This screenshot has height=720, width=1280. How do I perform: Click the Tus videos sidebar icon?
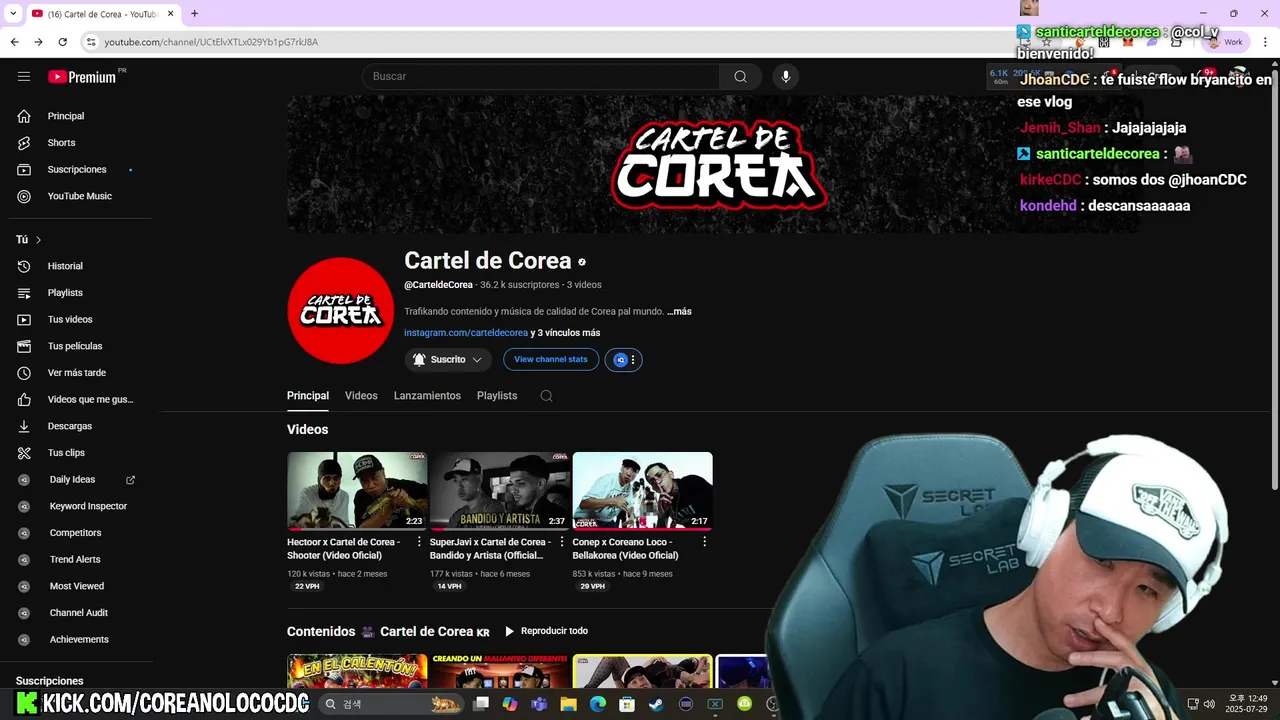tap(24, 320)
